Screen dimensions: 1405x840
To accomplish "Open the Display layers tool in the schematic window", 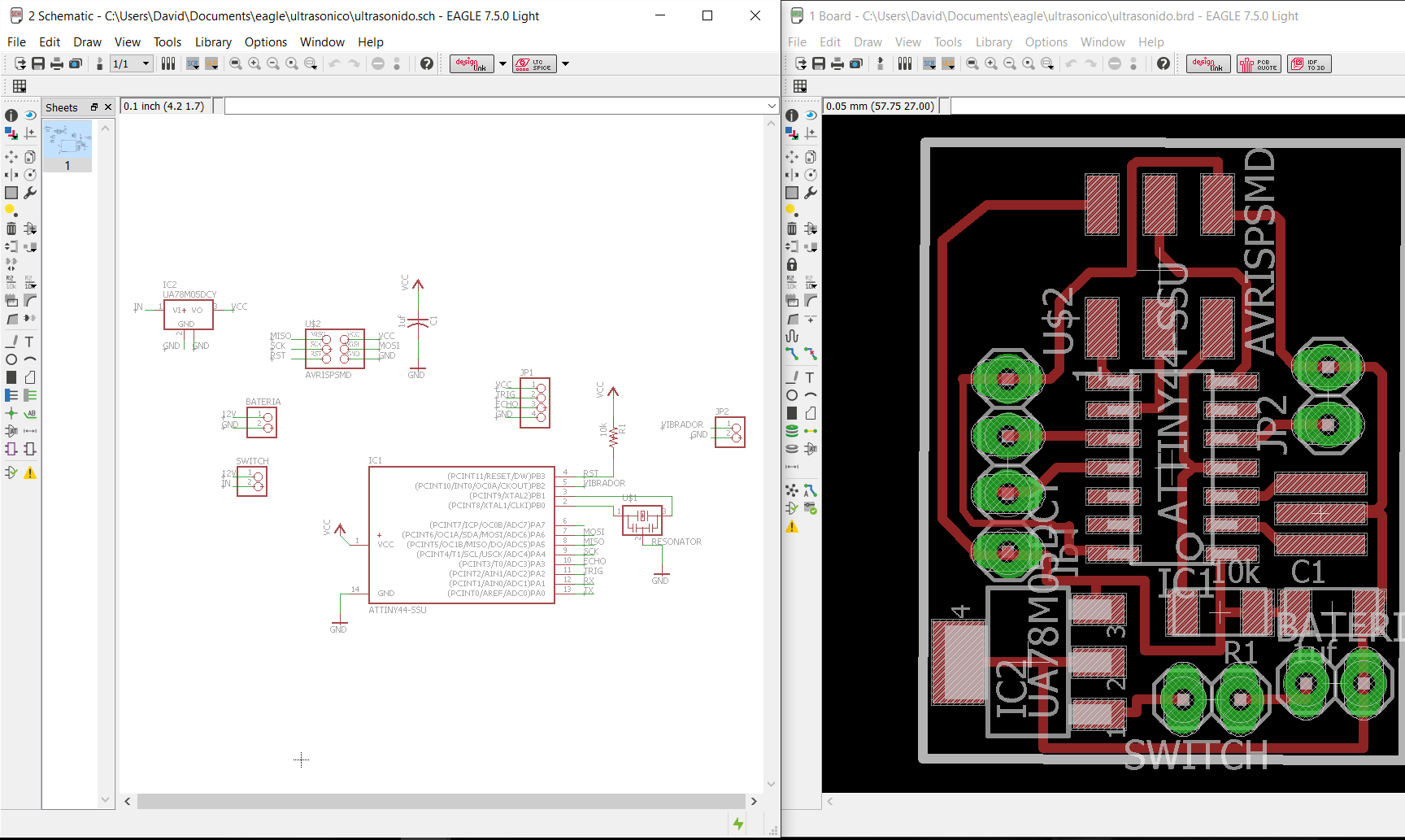I will [11, 133].
